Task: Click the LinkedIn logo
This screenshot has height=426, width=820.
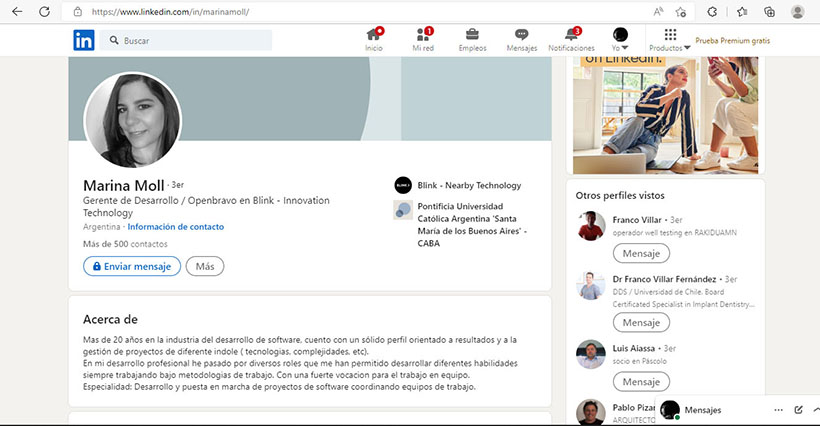Action: pos(84,40)
